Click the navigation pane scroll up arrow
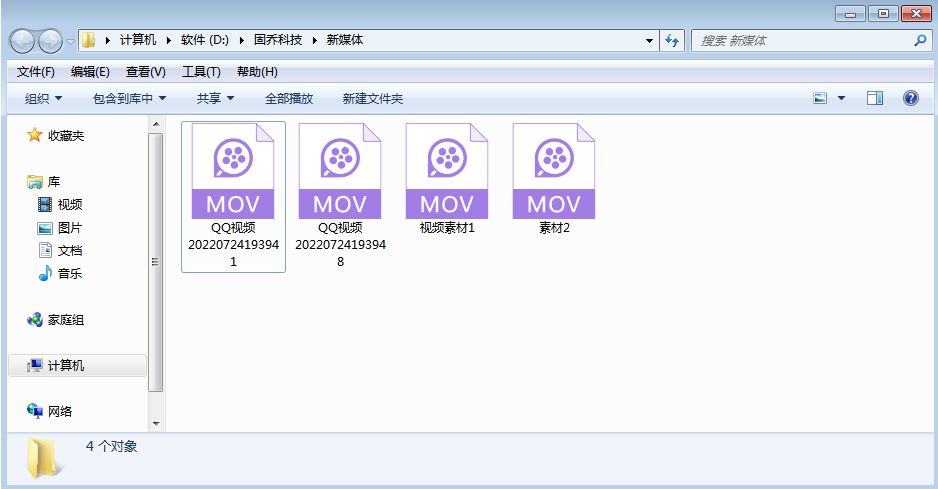The width and height of the screenshot is (938, 489). tap(156, 124)
